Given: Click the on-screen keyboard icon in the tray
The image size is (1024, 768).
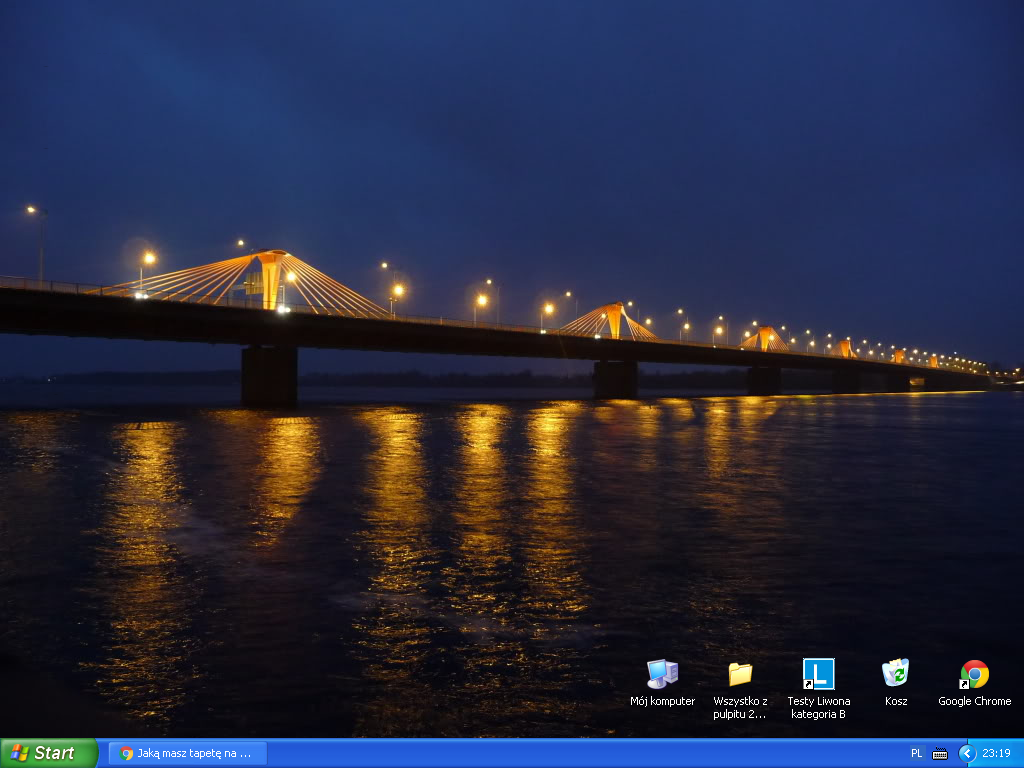Looking at the screenshot, I should click(x=940, y=753).
